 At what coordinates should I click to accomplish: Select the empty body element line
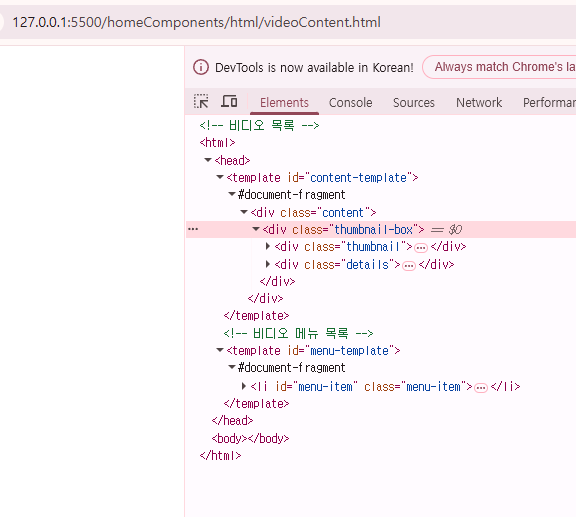tap(250, 438)
